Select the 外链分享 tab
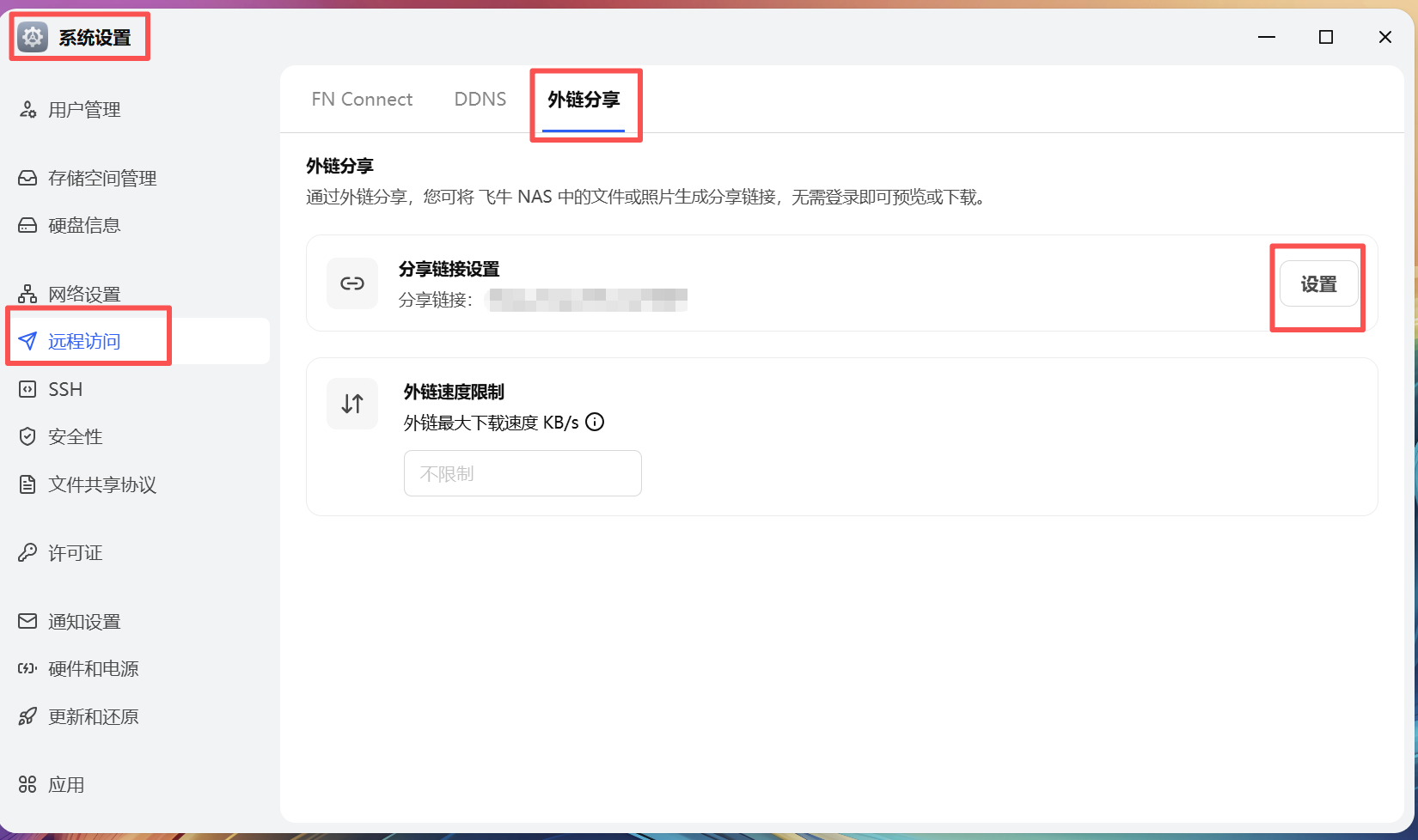Viewport: 1418px width, 840px height. point(584,100)
